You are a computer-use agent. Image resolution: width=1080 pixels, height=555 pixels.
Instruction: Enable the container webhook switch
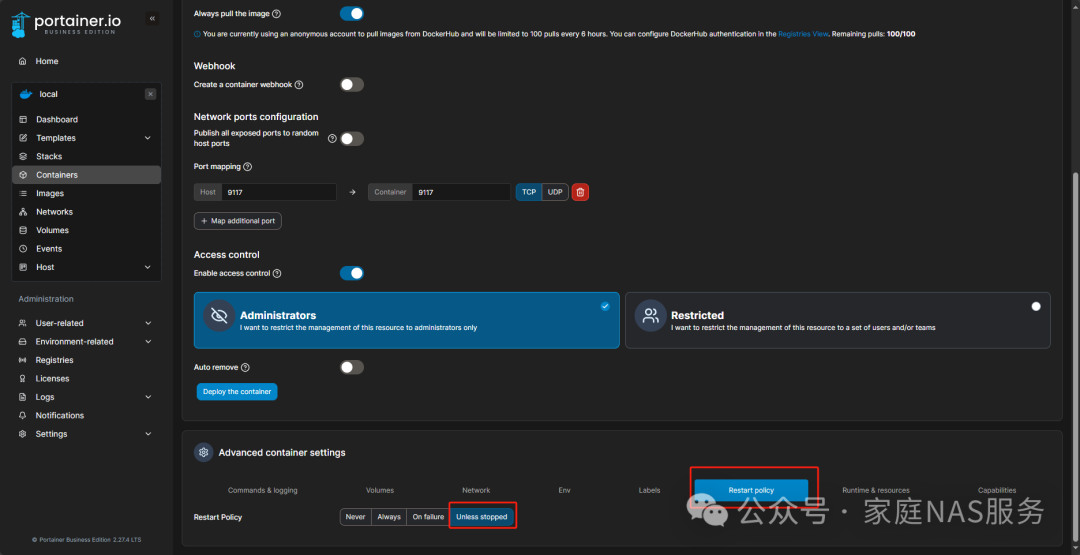(x=352, y=85)
